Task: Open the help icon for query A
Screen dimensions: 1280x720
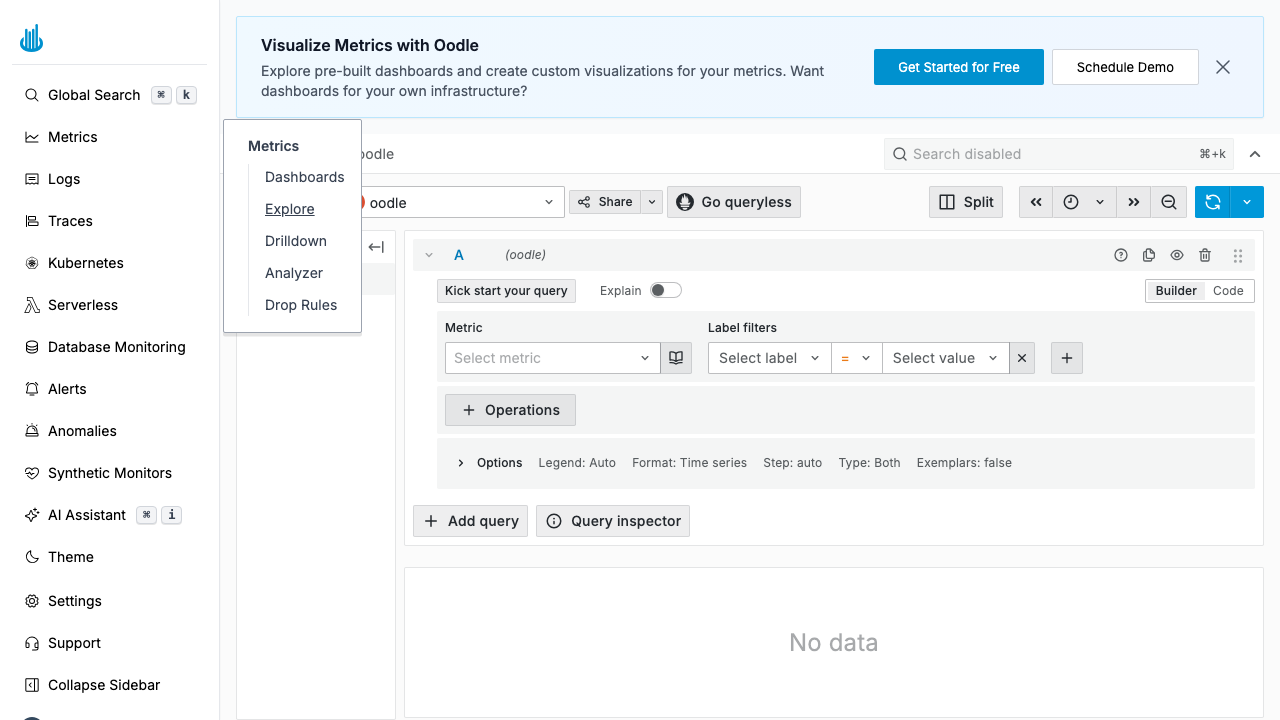Action: point(1121,255)
